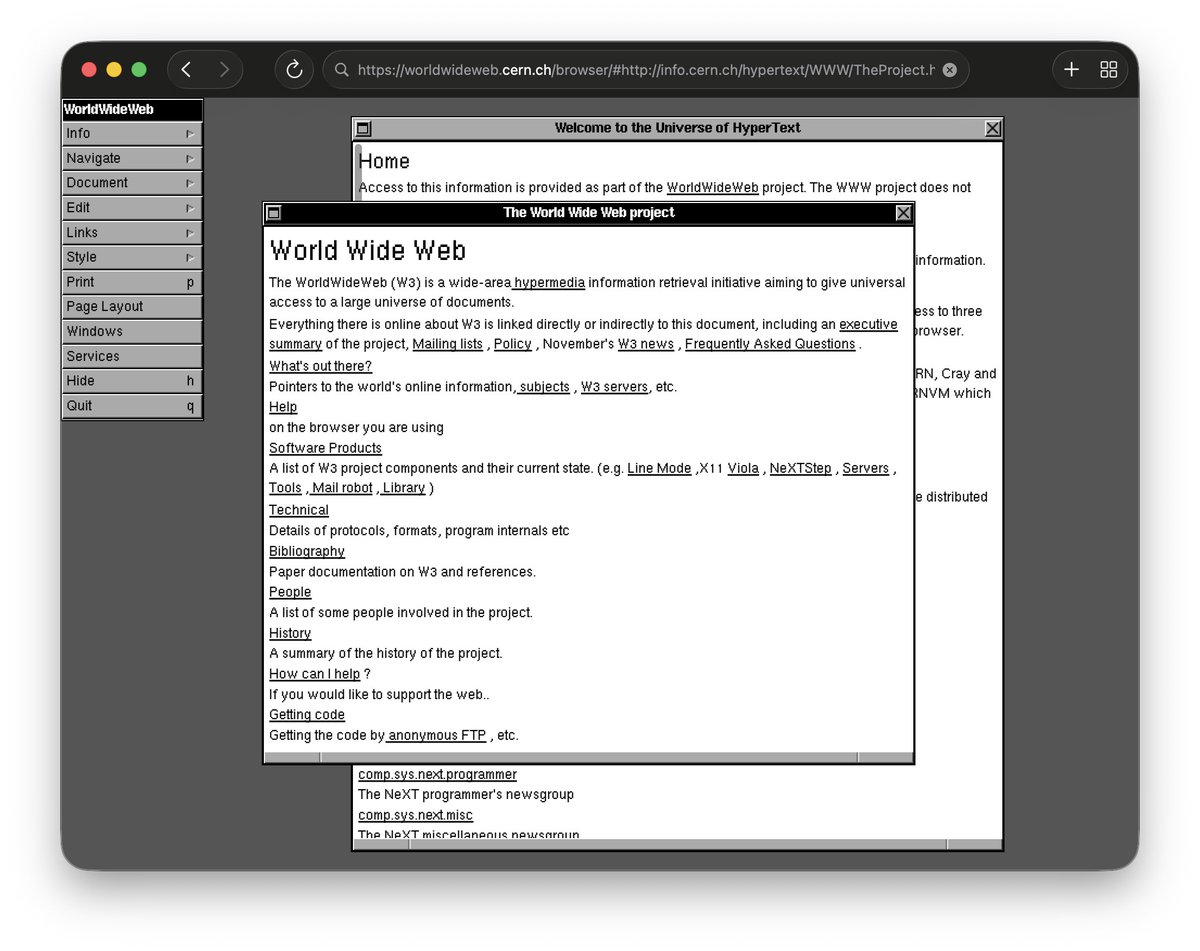This screenshot has height=951, width=1200.
Task: Open the Software Products link
Action: [325, 448]
